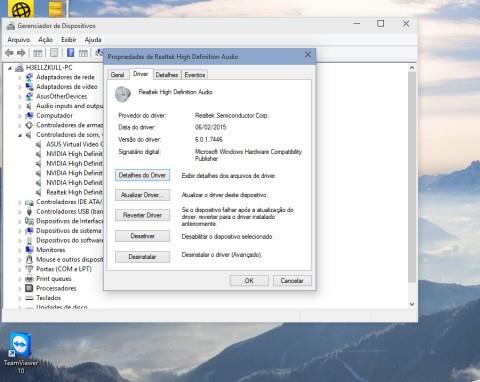Viewport: 480px width, 382px height.
Task: Select ASUS Virtual Video tree item
Action: click(75, 144)
